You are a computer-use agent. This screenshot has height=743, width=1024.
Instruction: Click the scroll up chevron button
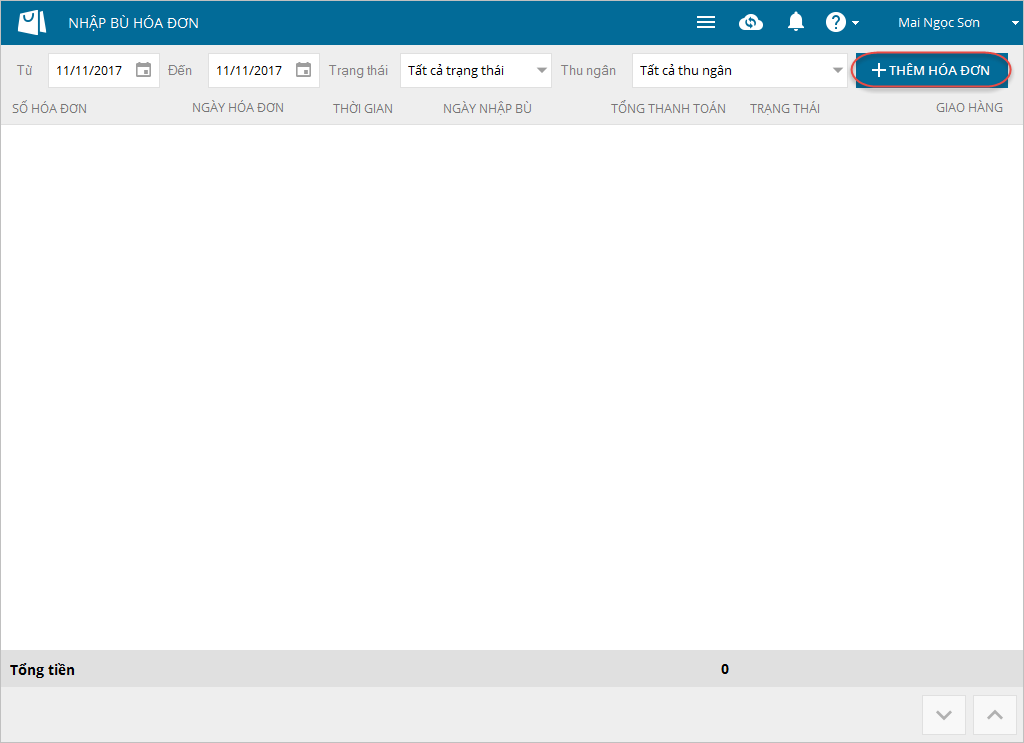(x=995, y=715)
